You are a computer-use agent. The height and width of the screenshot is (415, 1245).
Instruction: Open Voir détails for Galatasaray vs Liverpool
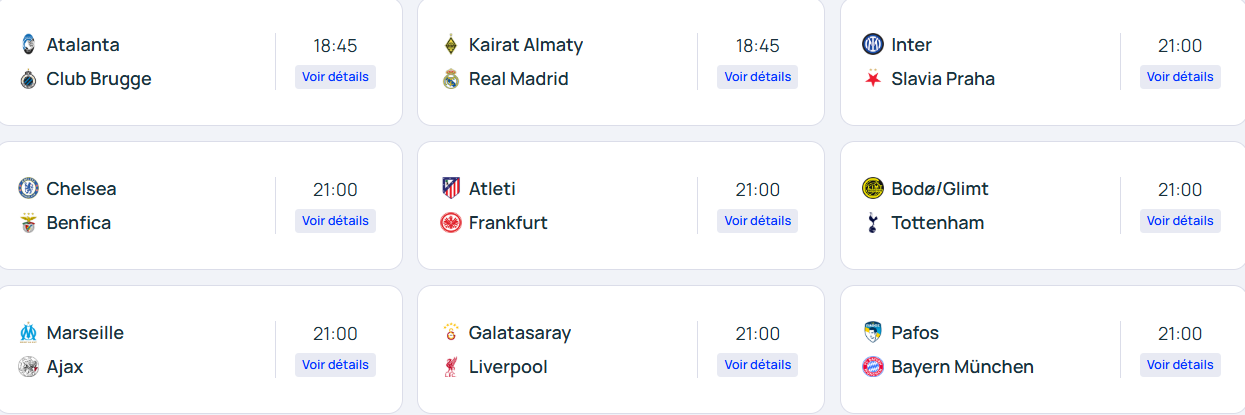coord(757,365)
